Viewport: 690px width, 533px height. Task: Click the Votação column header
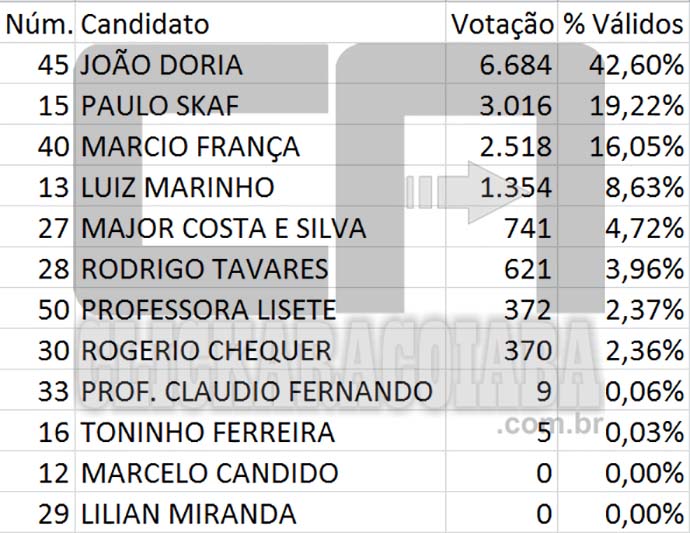[500, 23]
